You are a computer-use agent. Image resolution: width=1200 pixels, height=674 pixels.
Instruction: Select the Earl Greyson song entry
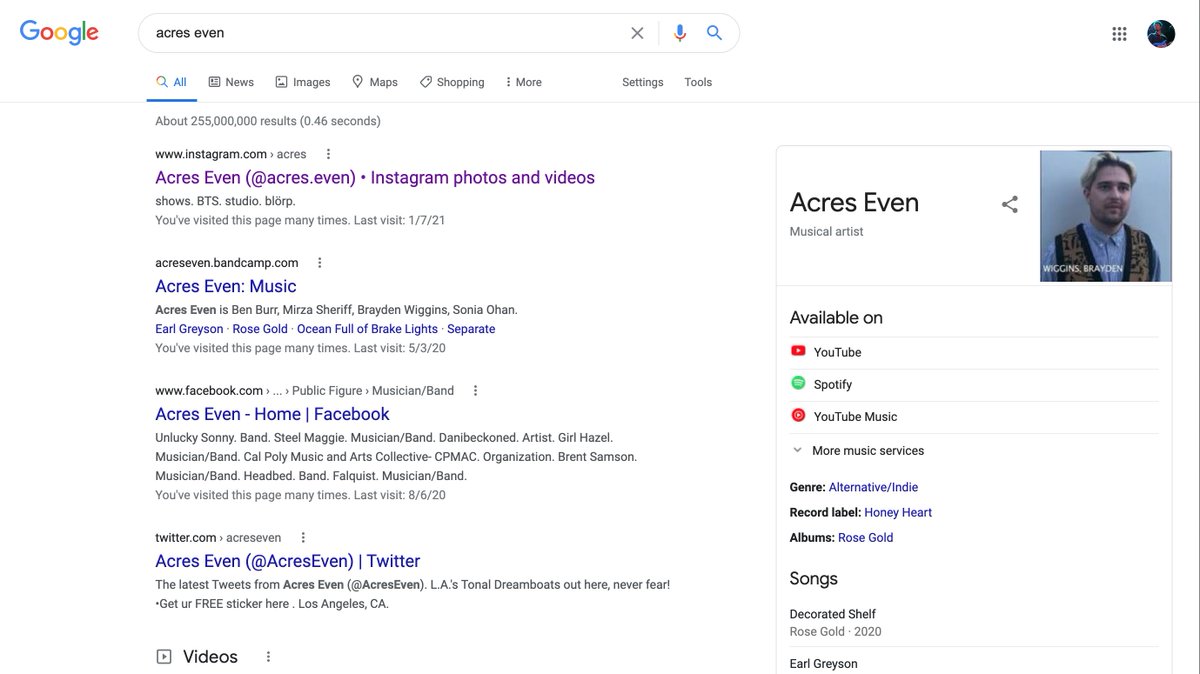click(x=824, y=664)
